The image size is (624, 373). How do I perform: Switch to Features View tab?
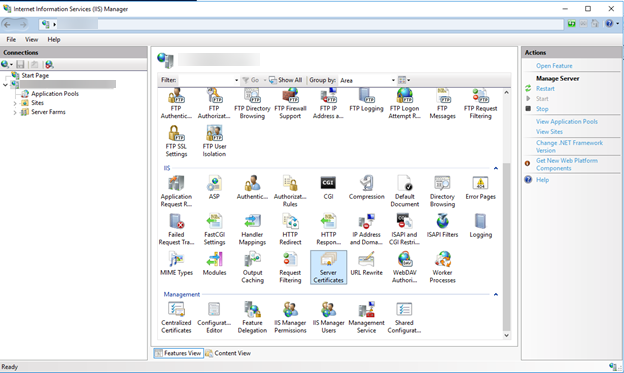(178, 353)
